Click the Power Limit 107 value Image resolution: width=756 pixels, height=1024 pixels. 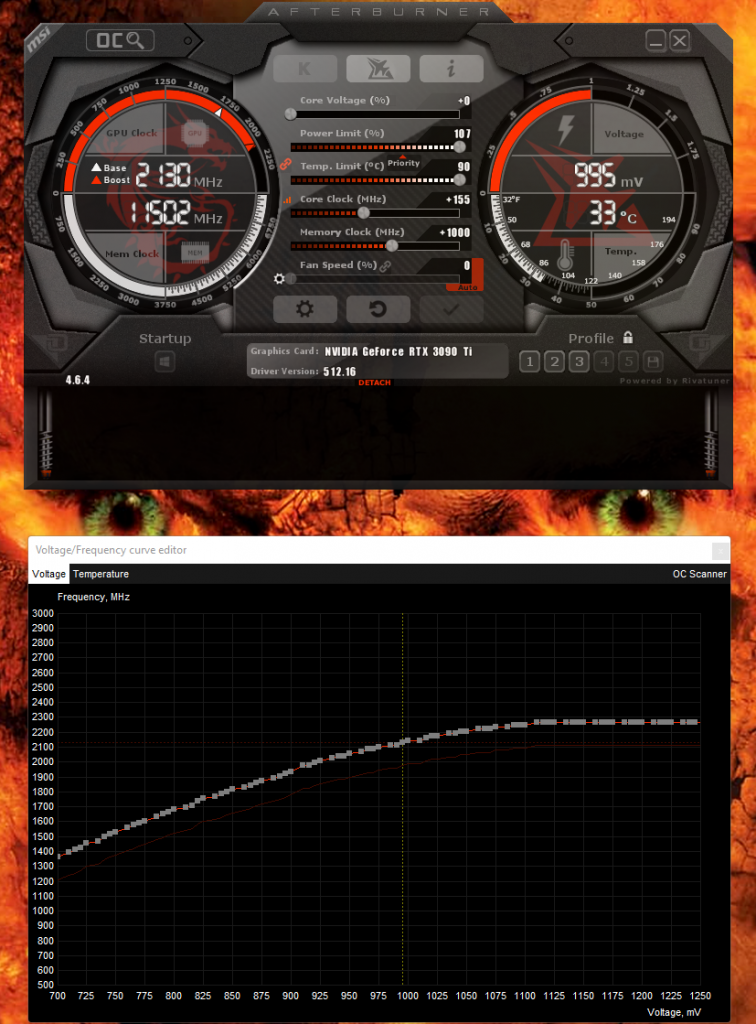click(462, 134)
